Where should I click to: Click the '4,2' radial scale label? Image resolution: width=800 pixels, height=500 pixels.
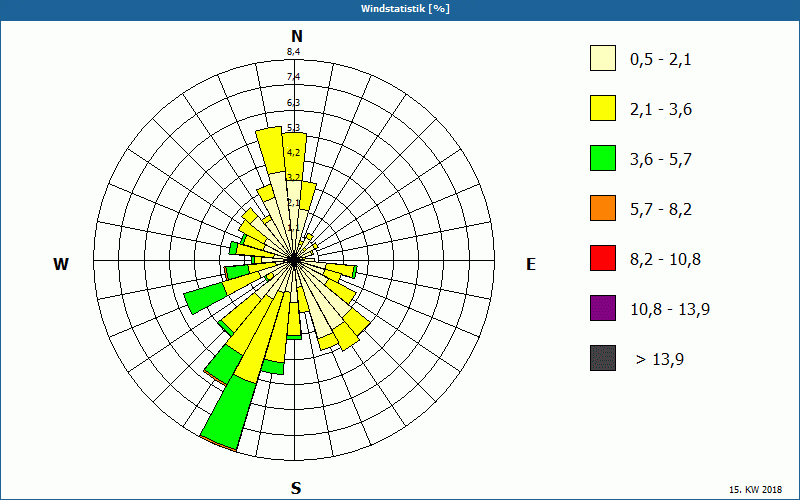click(293, 153)
